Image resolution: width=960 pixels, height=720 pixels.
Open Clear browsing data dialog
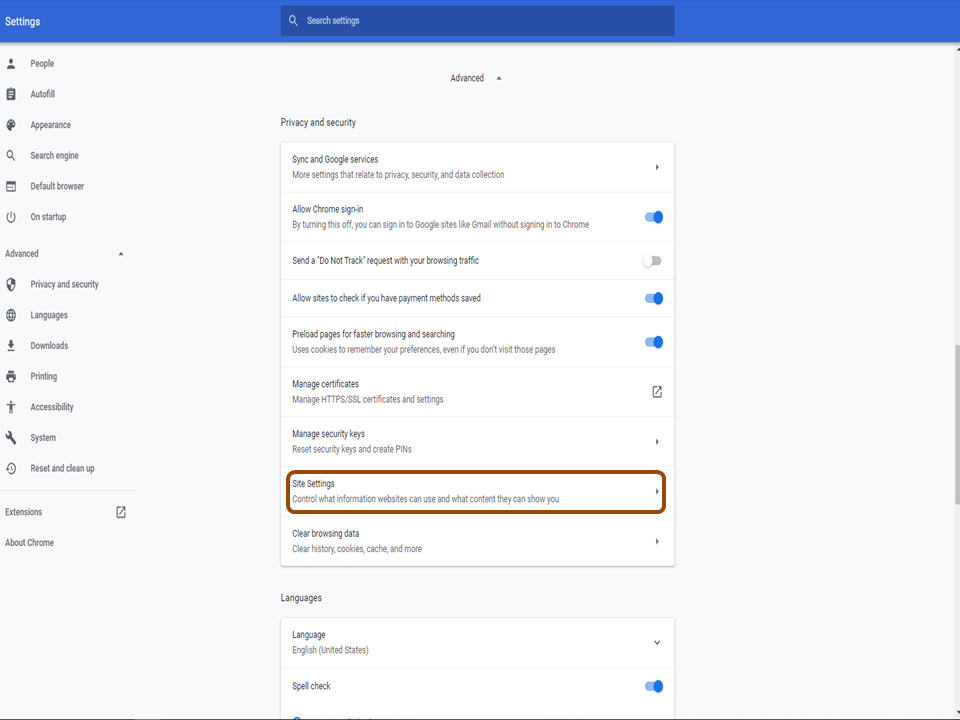(x=477, y=541)
